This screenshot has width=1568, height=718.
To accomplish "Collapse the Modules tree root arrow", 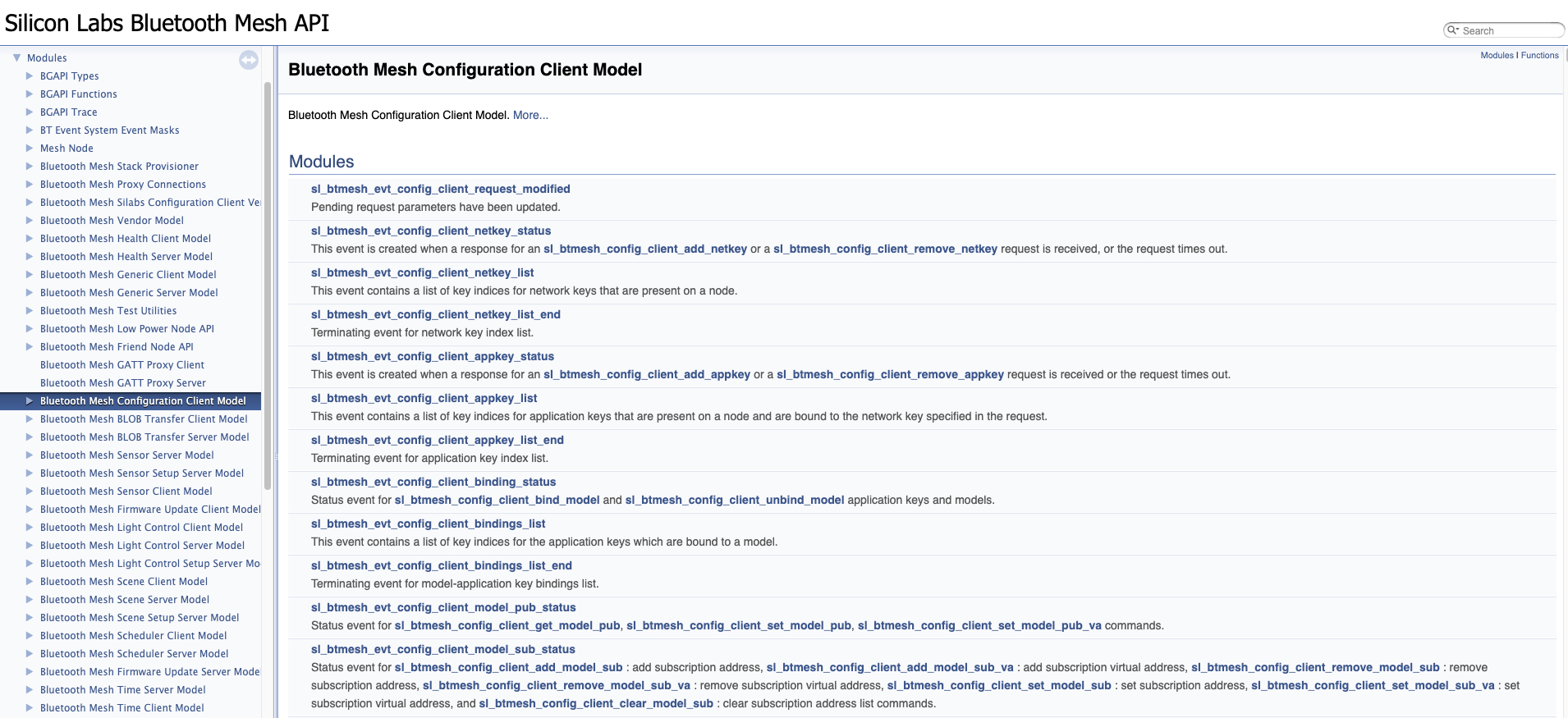I will (x=16, y=57).
